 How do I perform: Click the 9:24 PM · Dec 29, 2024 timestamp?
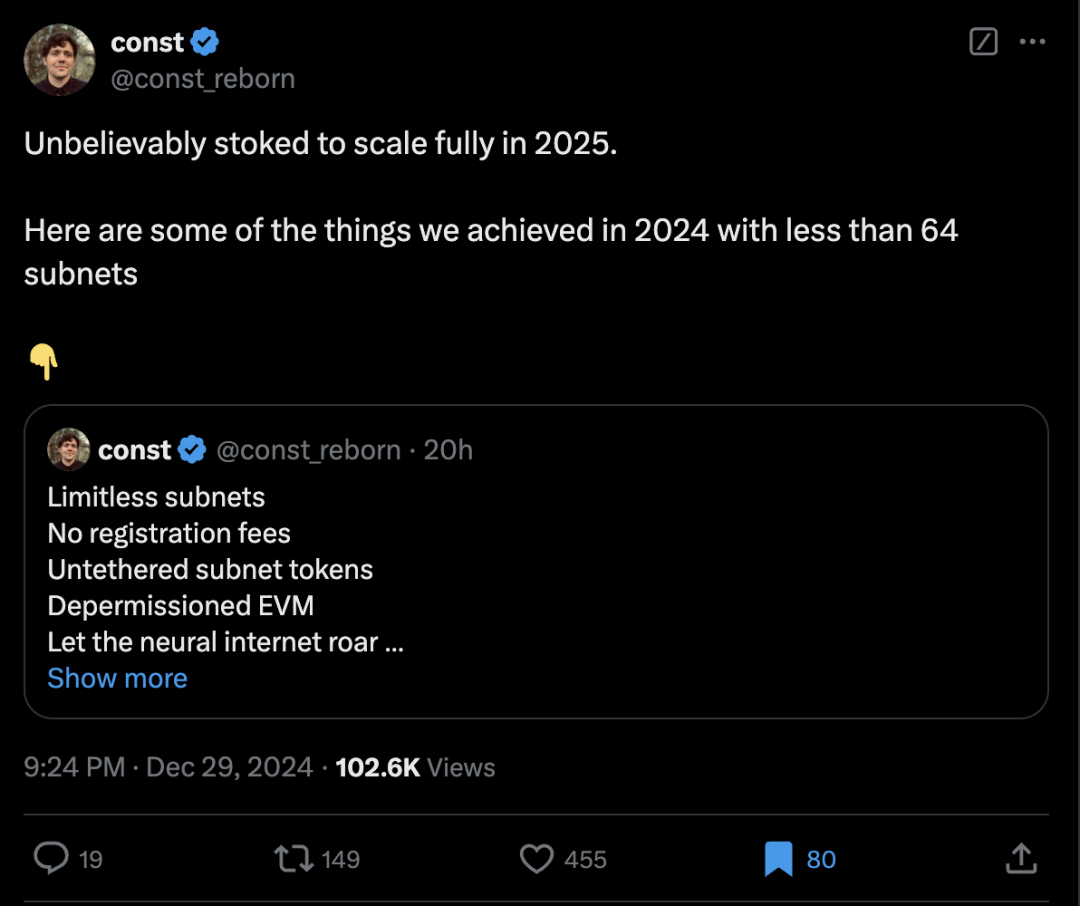coord(168,767)
